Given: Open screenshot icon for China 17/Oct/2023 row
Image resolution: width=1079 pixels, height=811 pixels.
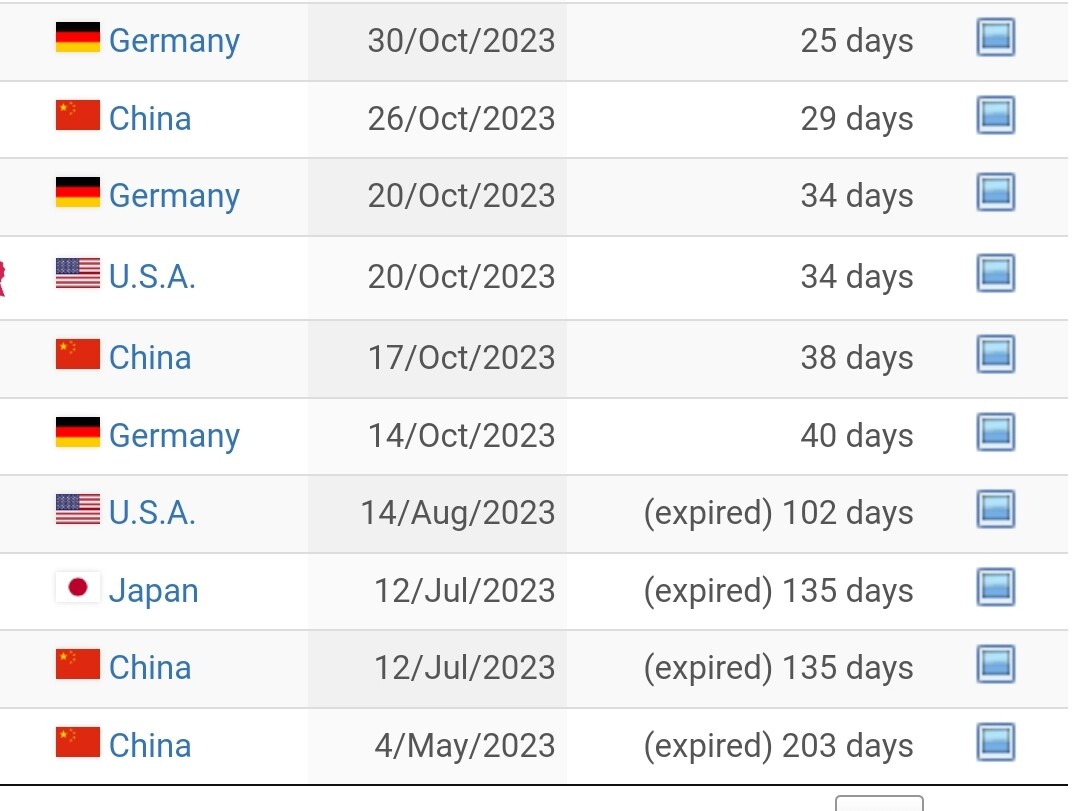Looking at the screenshot, I should 996,354.
